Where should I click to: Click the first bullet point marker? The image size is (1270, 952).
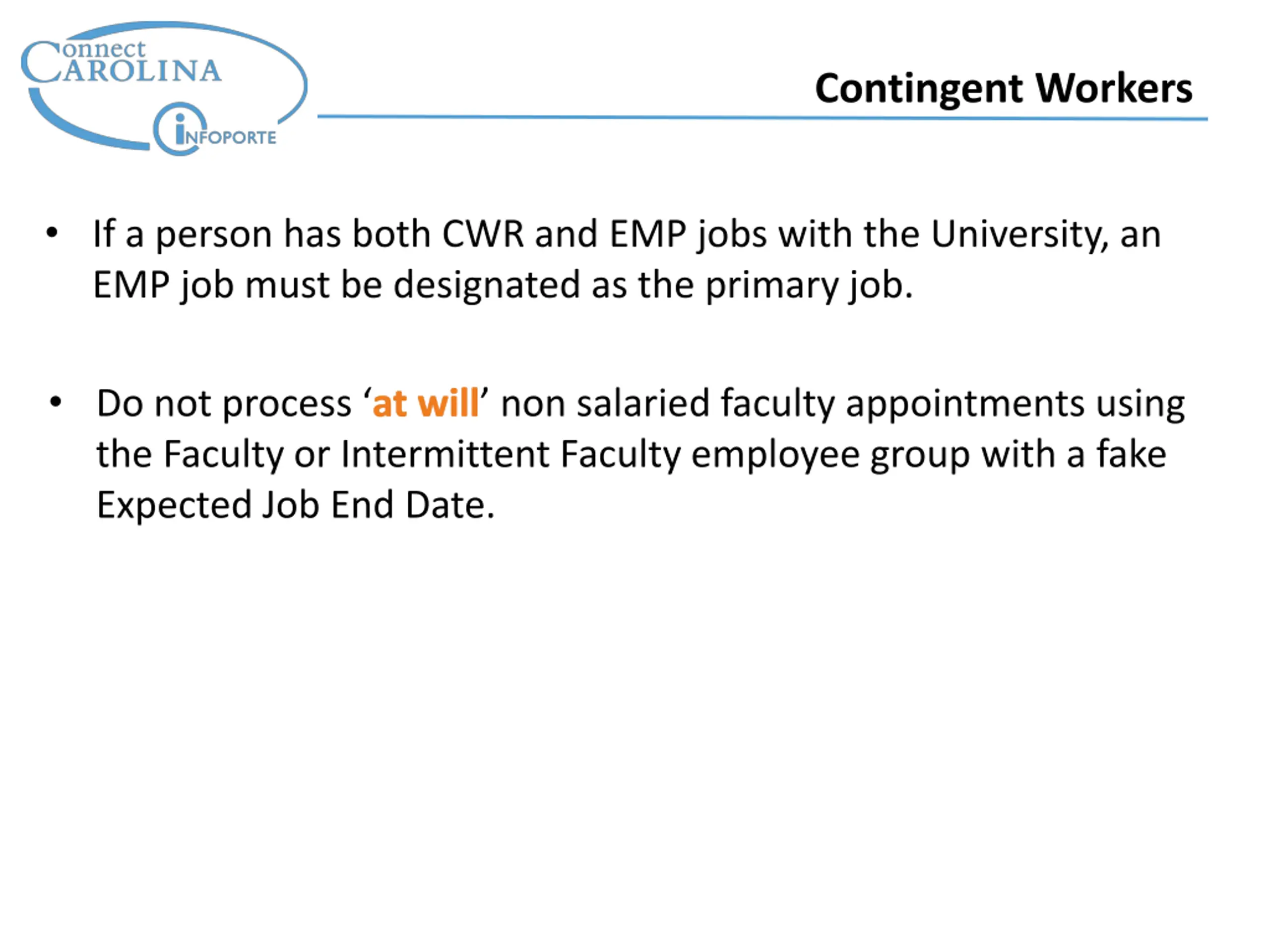coord(52,234)
